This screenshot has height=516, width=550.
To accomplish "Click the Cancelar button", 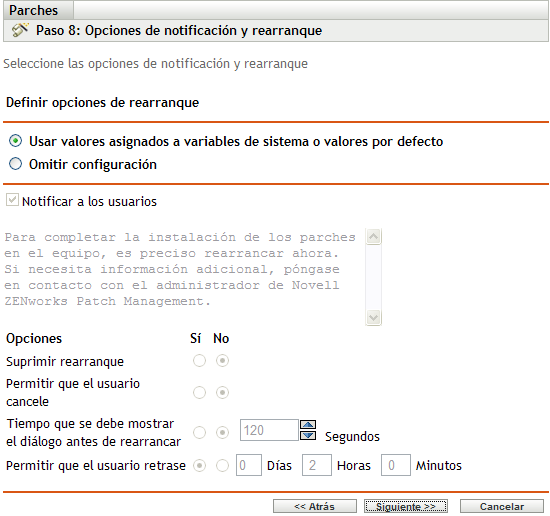I will [x=502, y=507].
